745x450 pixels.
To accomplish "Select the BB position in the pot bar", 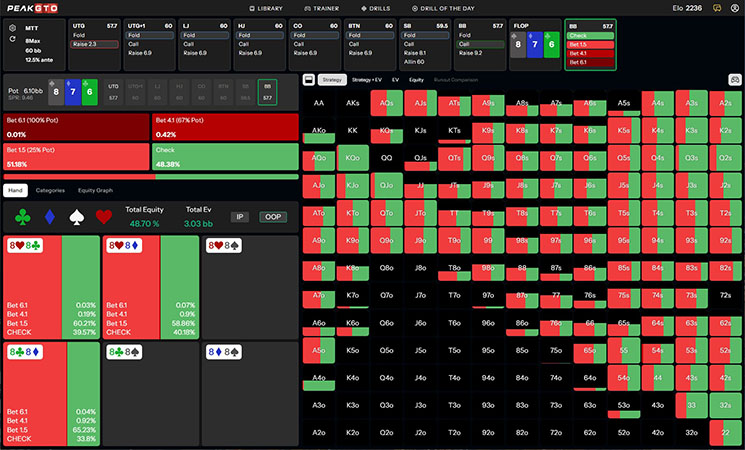I will click(x=266, y=92).
